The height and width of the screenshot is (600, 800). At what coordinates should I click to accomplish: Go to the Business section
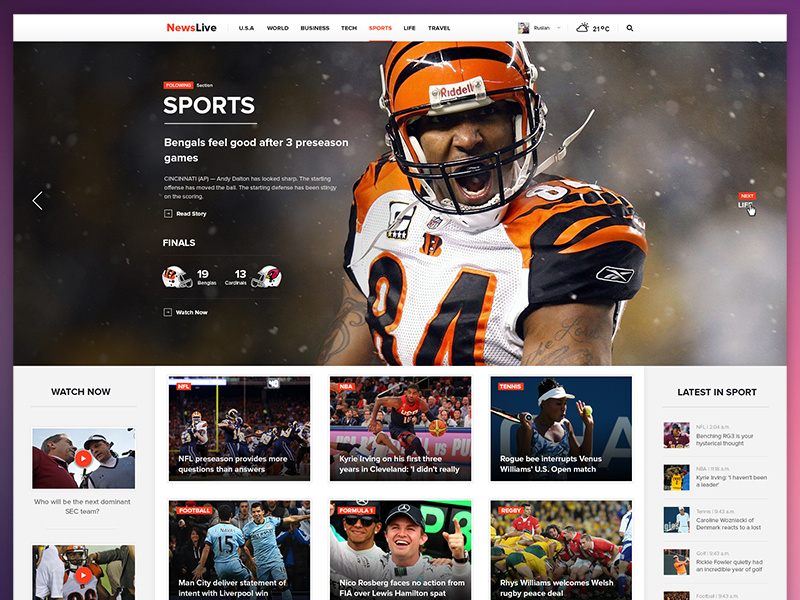click(315, 28)
